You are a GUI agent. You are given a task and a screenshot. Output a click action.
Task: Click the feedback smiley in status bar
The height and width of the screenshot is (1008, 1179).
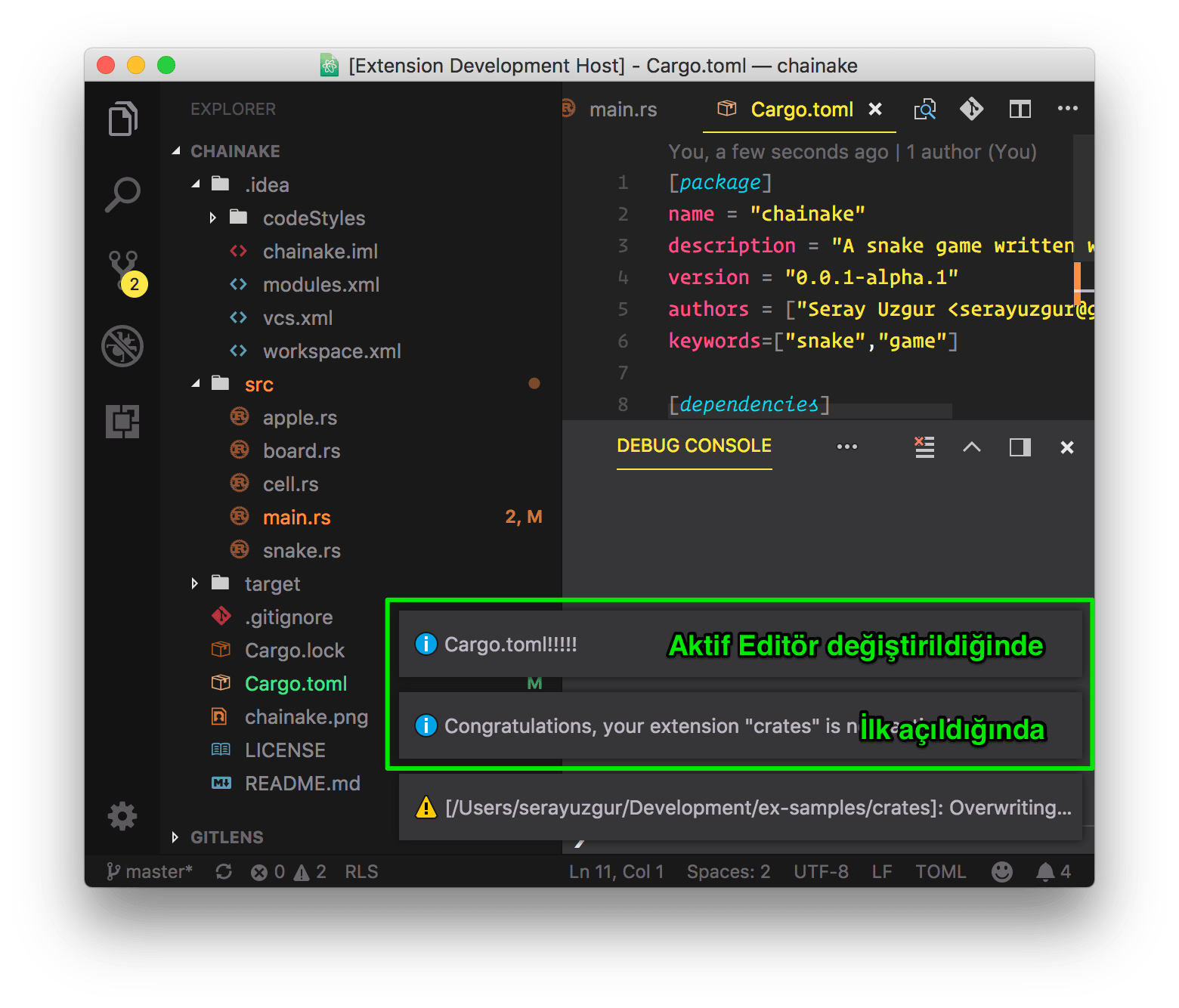click(1002, 872)
